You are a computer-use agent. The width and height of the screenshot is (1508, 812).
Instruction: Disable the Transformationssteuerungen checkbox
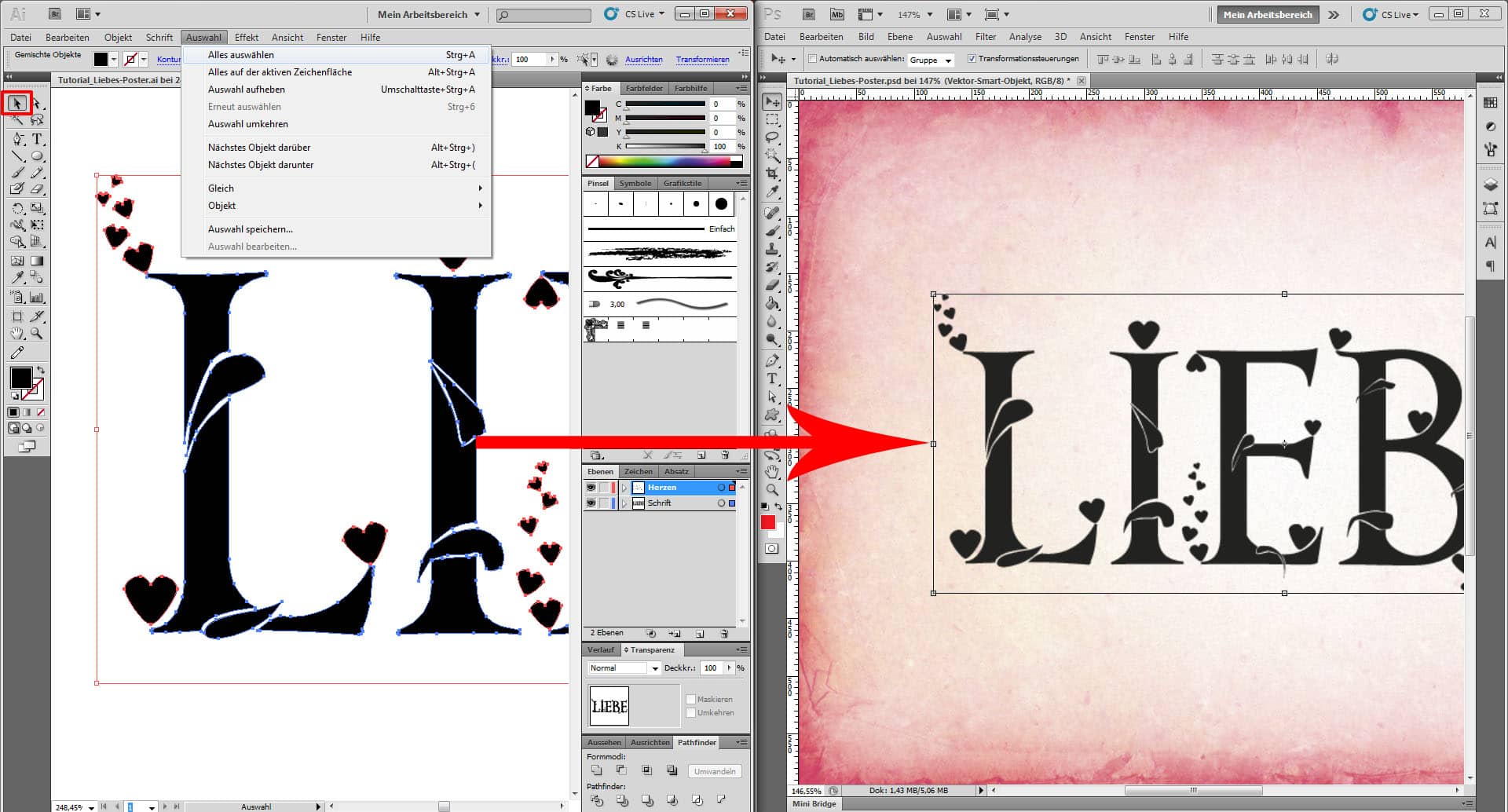pyautogui.click(x=972, y=58)
